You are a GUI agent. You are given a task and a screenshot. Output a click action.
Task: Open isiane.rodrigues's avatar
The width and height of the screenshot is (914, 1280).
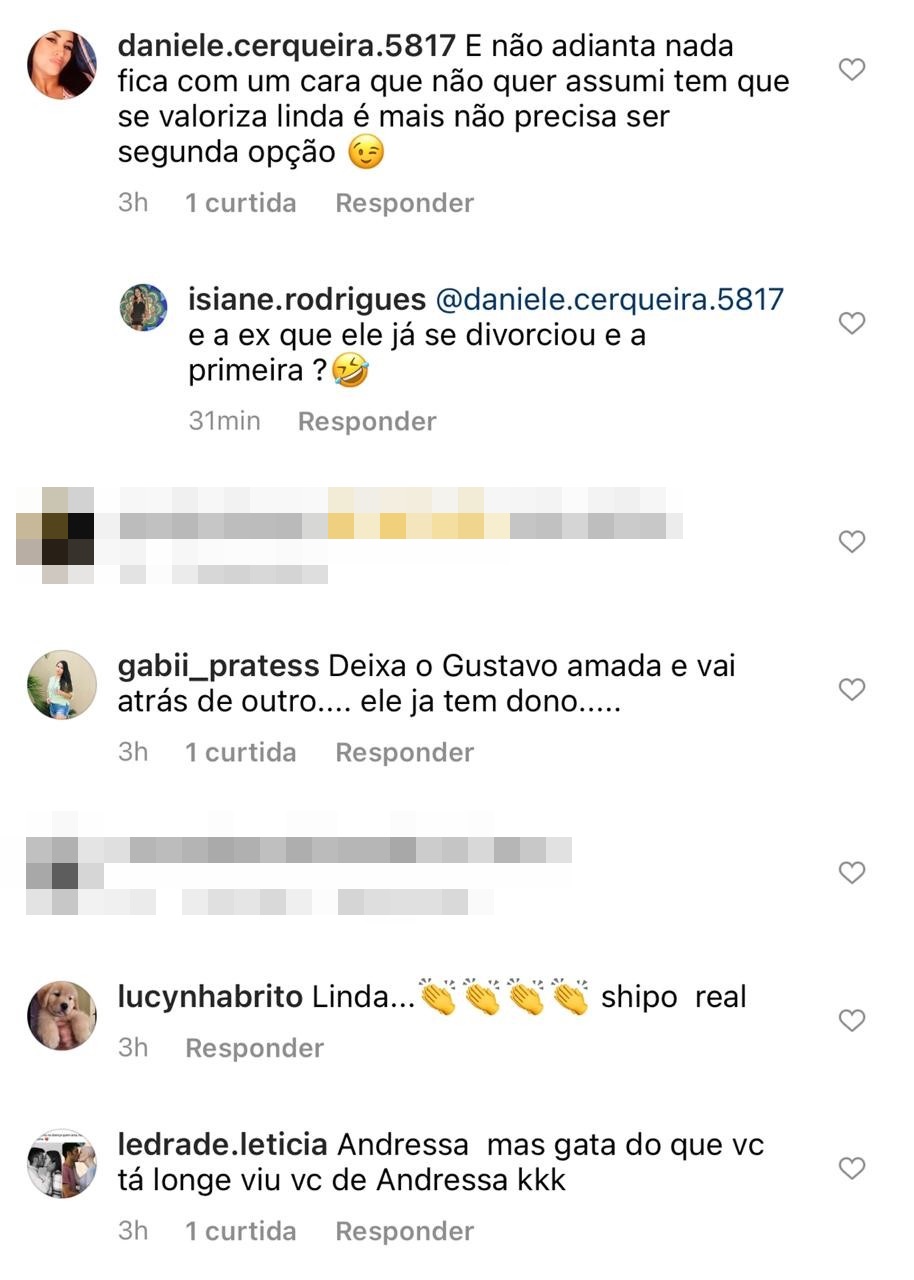pos(144,307)
